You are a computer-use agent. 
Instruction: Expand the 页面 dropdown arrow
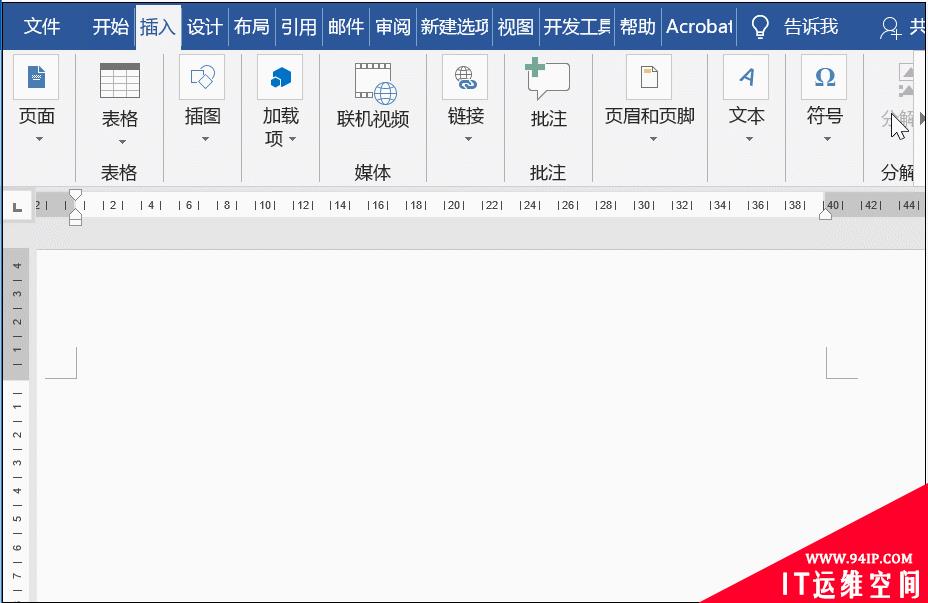pyautogui.click(x=39, y=139)
